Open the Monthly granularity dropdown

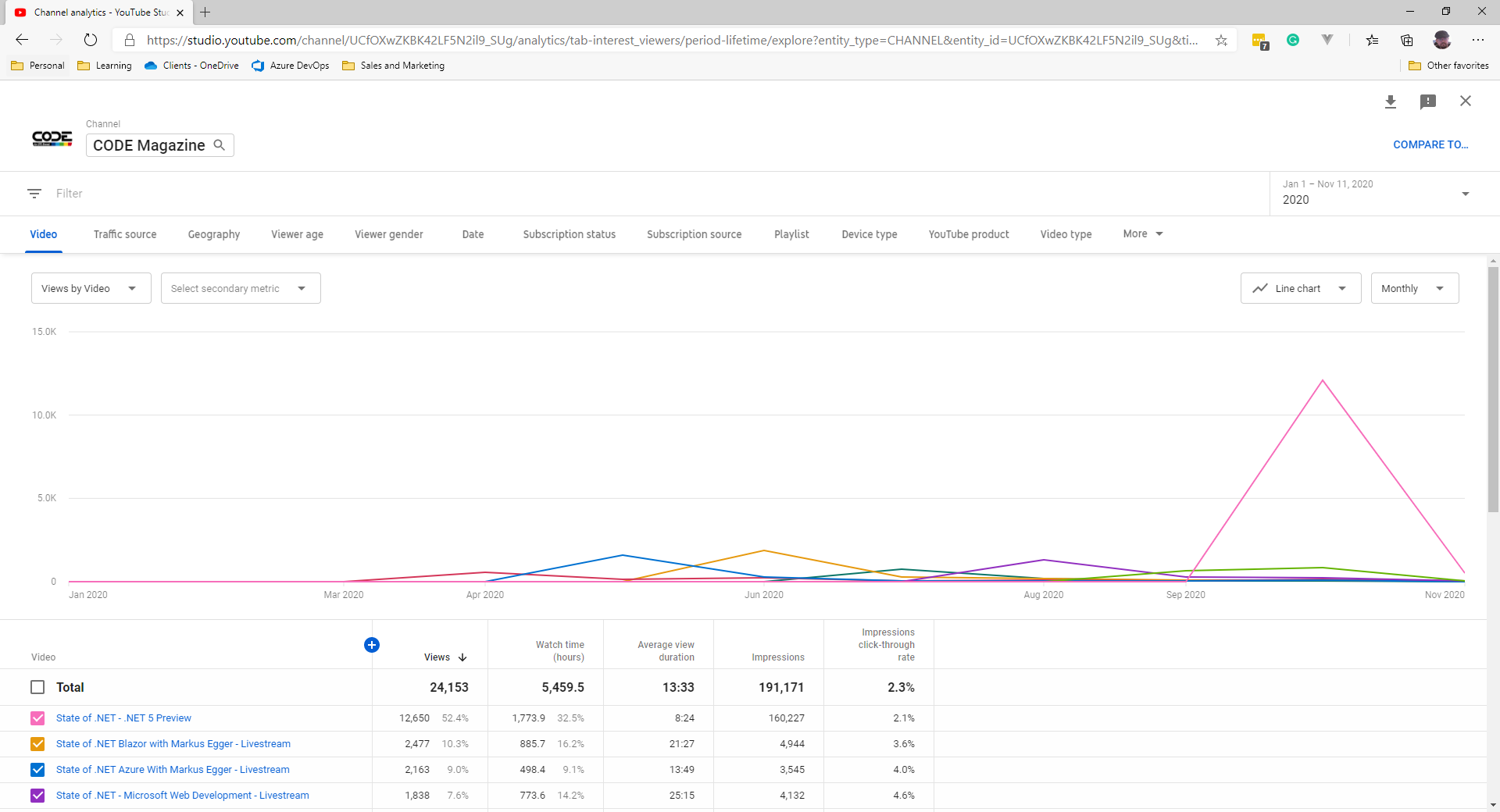point(1415,288)
